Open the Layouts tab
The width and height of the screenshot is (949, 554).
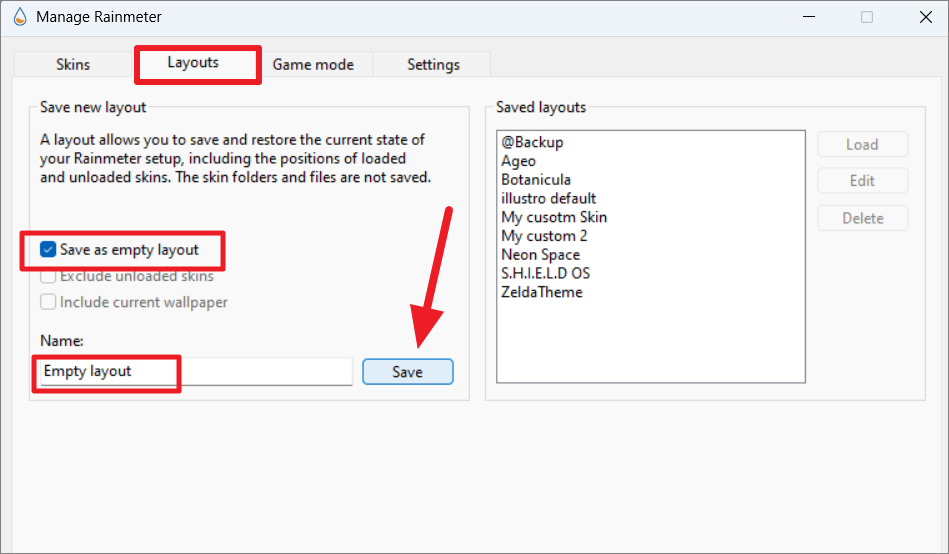pos(193,63)
